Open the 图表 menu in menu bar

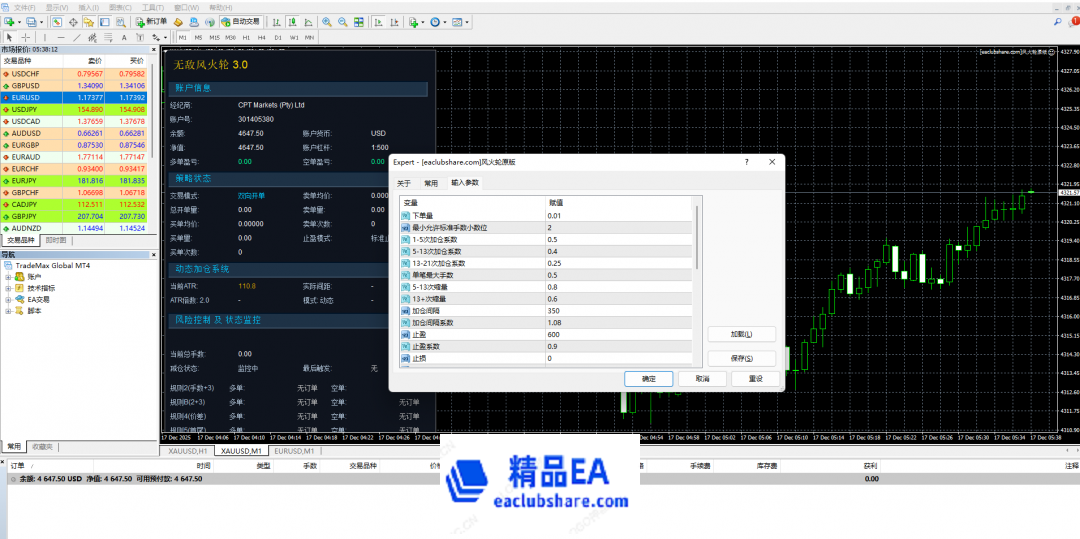tap(119, 6)
